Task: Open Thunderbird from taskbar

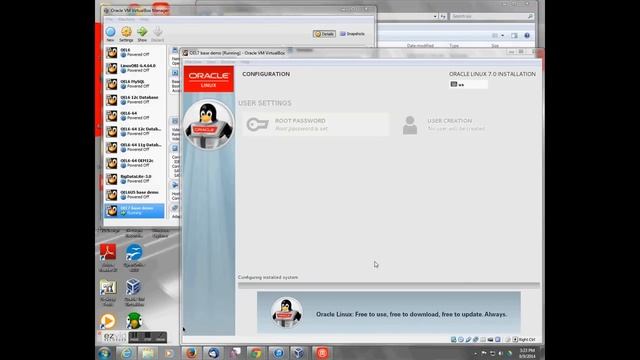Action: point(213,353)
